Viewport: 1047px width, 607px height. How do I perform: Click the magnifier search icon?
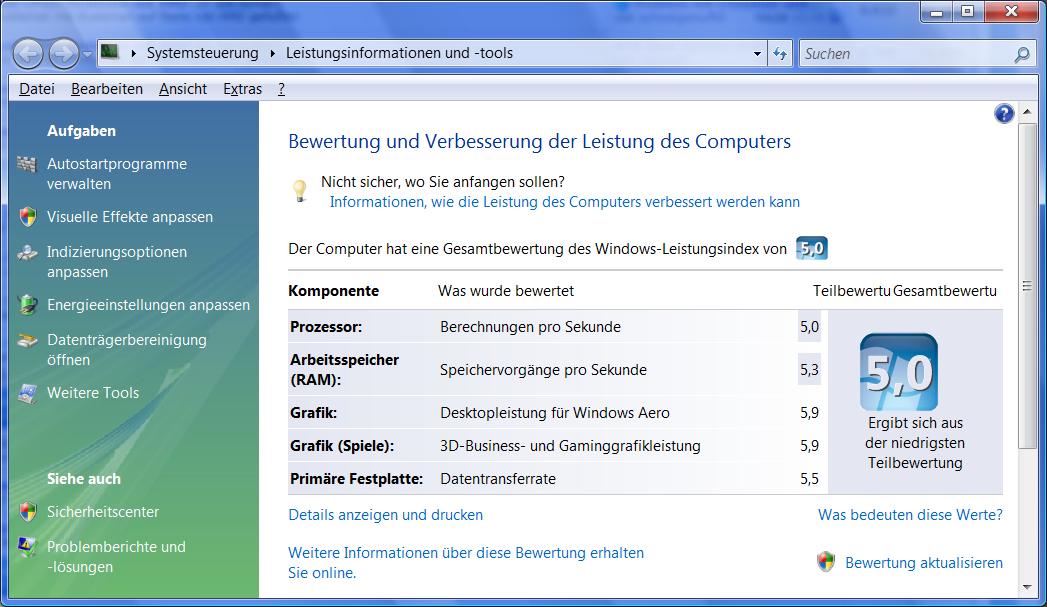click(1022, 54)
